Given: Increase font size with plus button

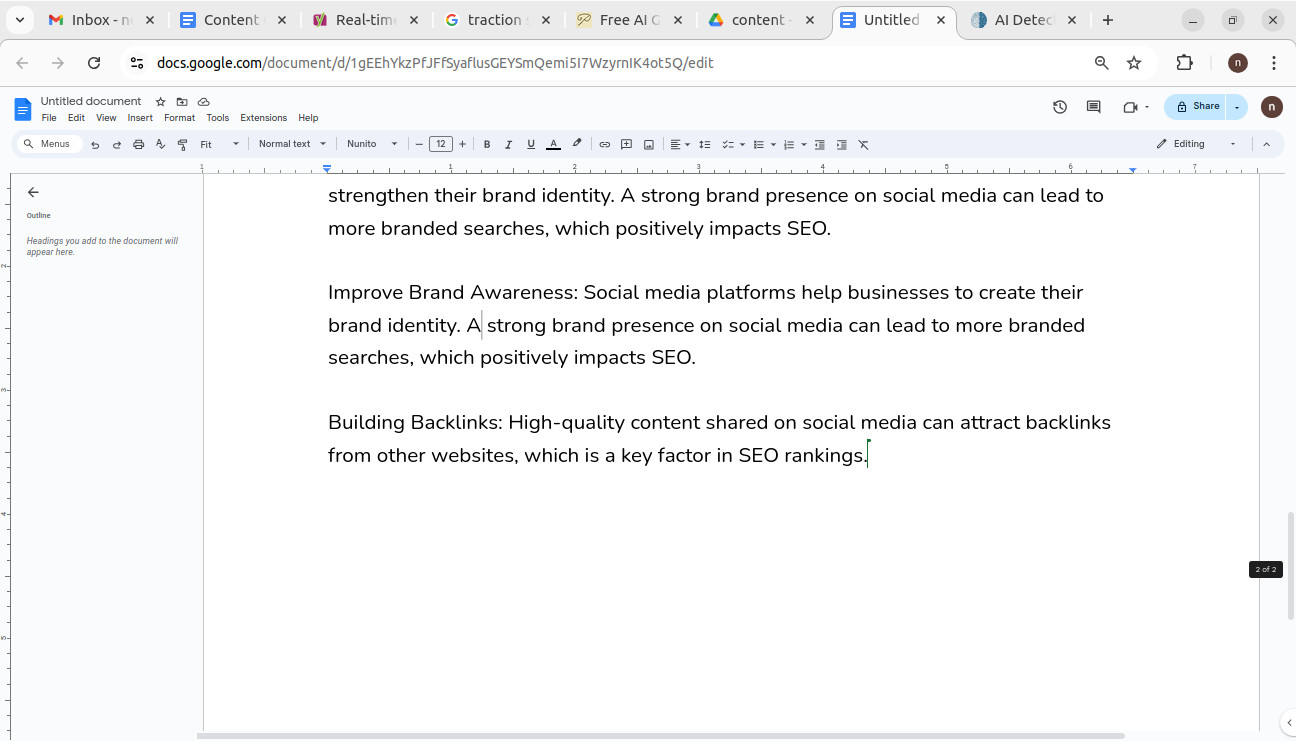Looking at the screenshot, I should [x=462, y=144].
